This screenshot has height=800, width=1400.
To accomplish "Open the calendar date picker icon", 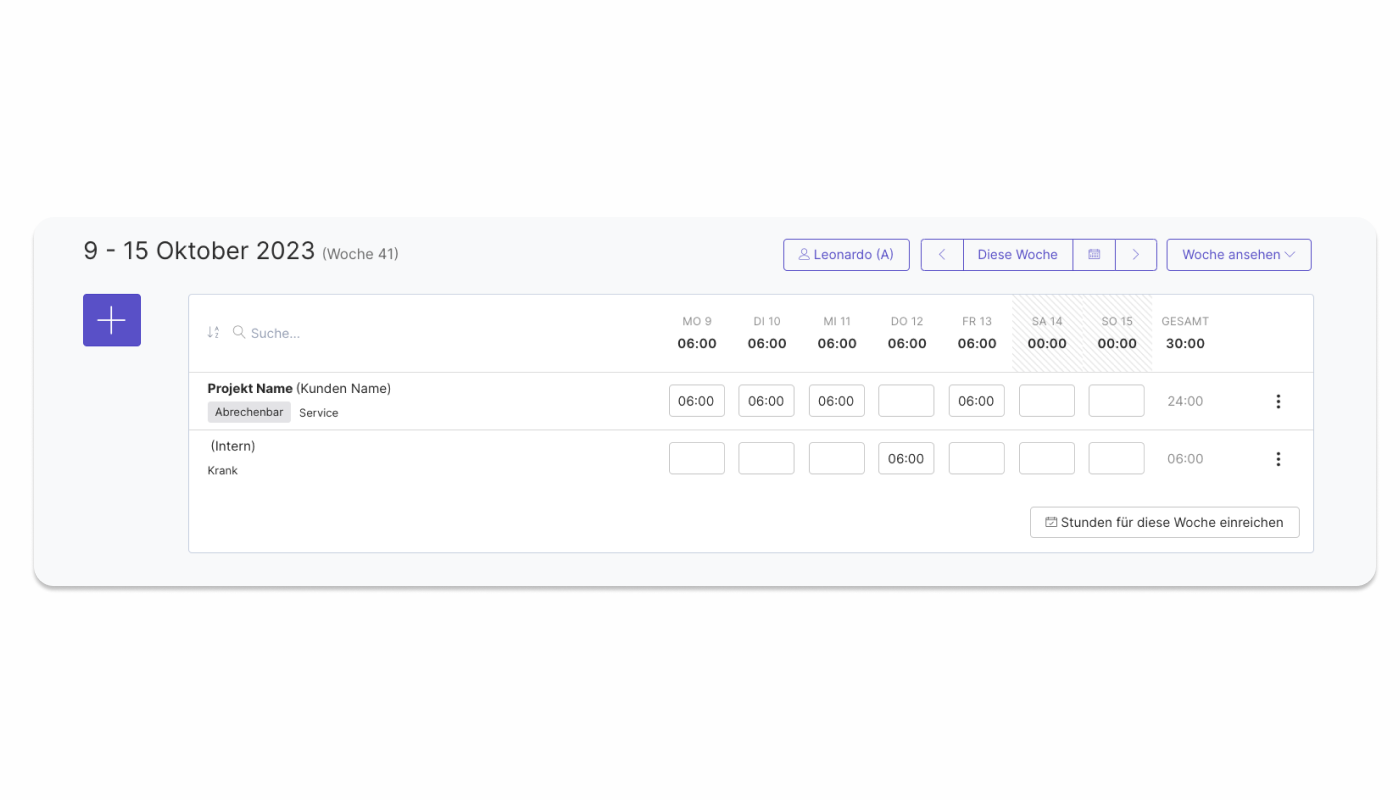I will pos(1094,255).
